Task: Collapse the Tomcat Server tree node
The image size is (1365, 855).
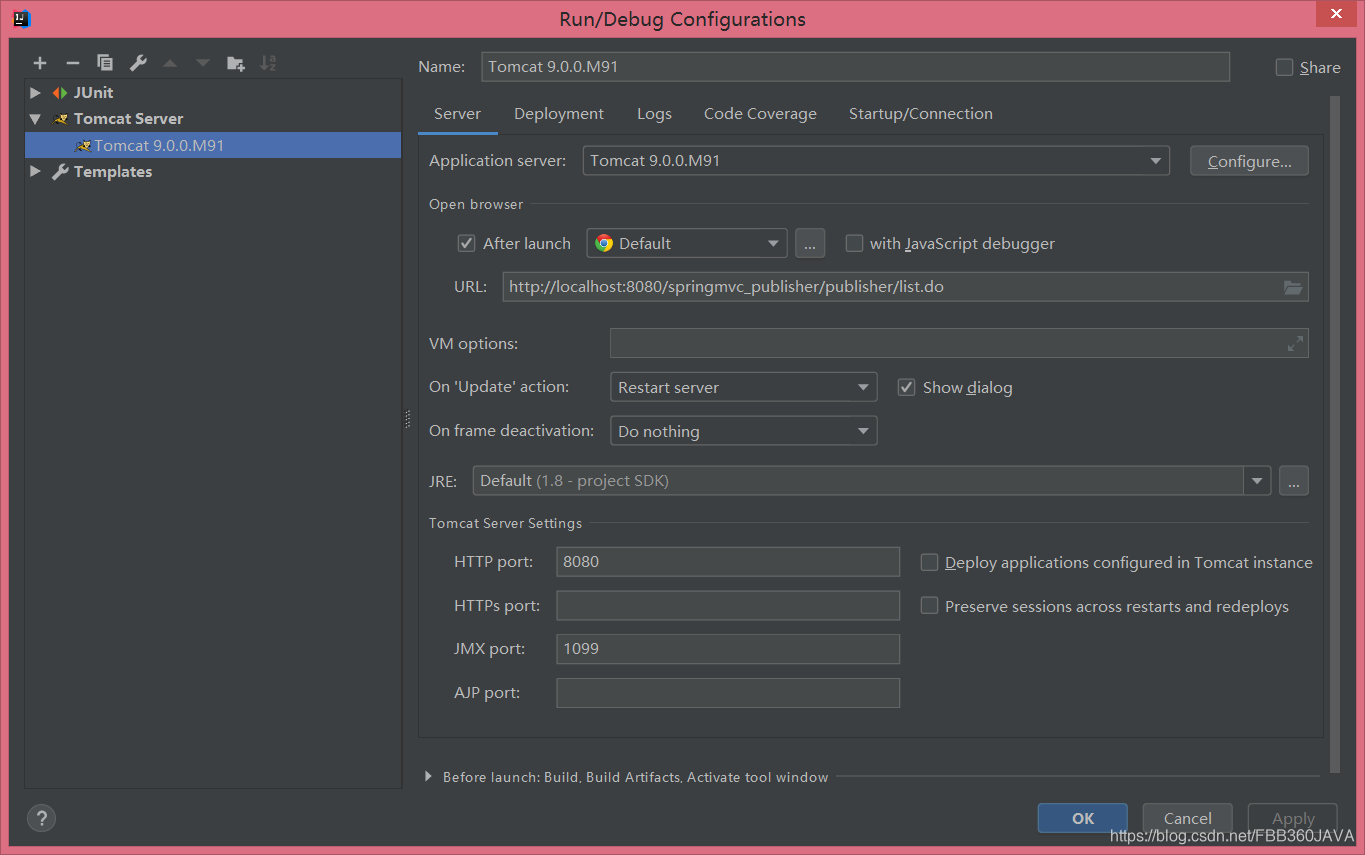Action: [36, 118]
